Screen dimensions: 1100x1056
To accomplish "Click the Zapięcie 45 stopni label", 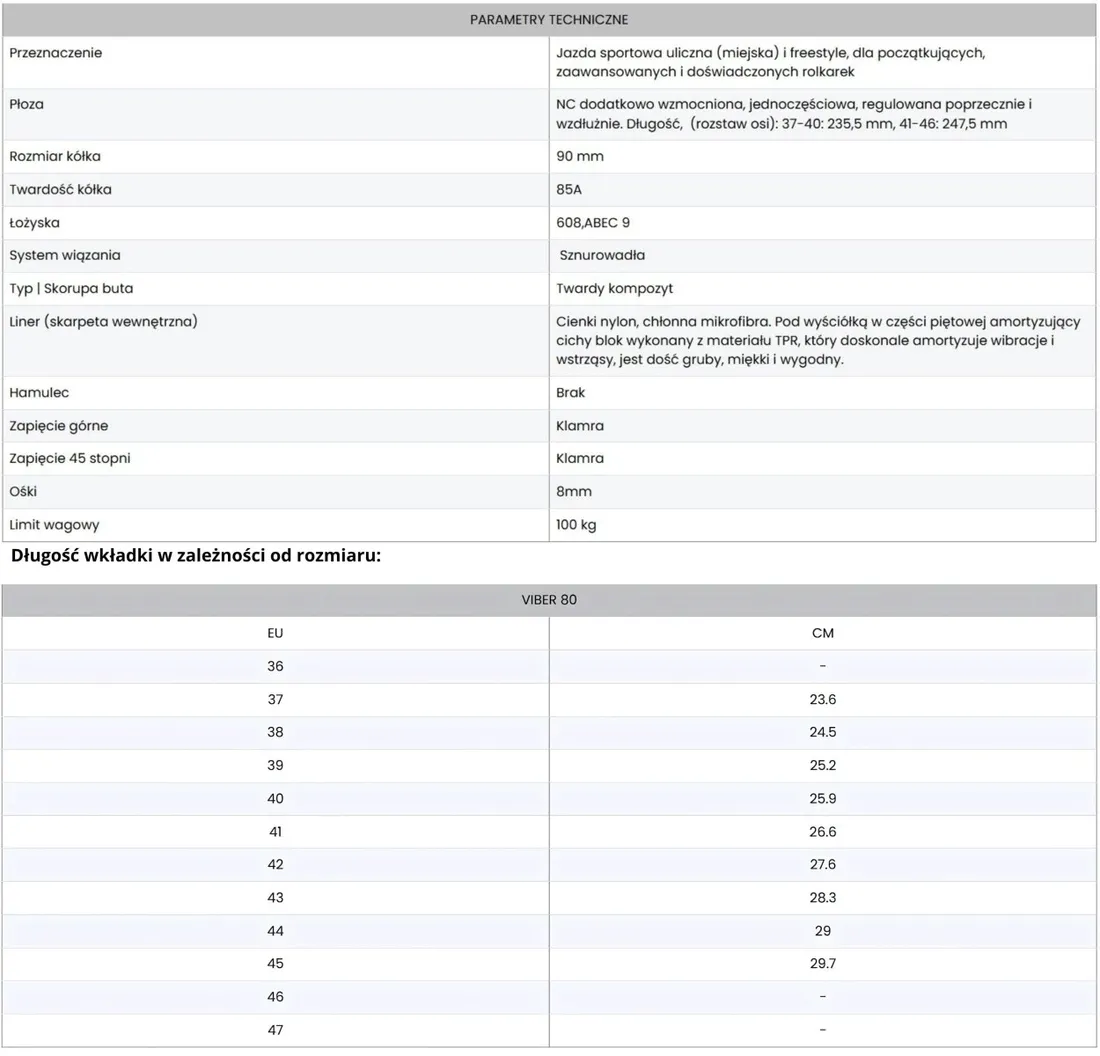I will 69,458.
